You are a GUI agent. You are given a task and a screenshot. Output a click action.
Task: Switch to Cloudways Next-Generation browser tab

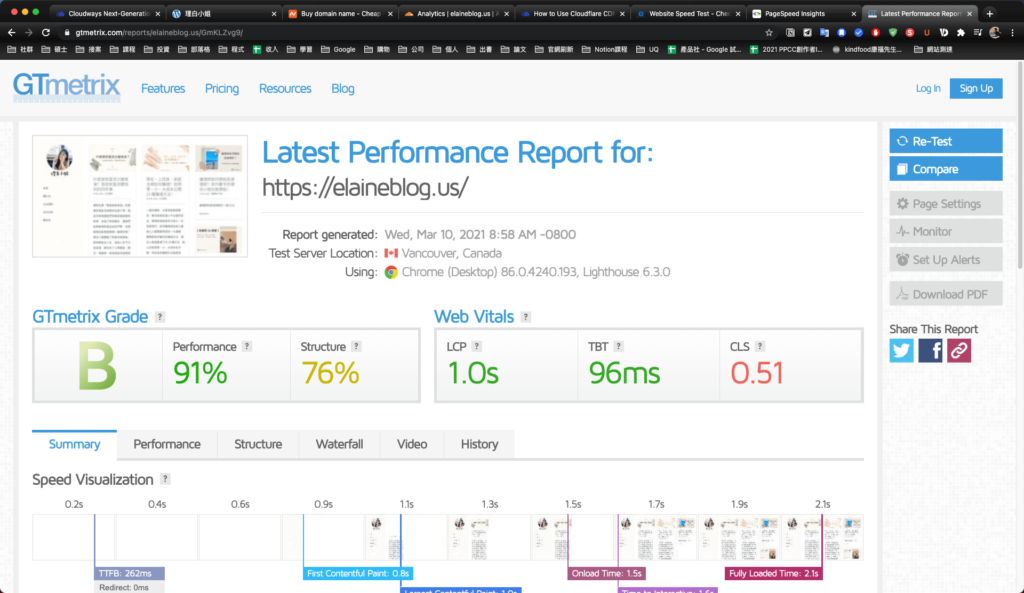(108, 13)
